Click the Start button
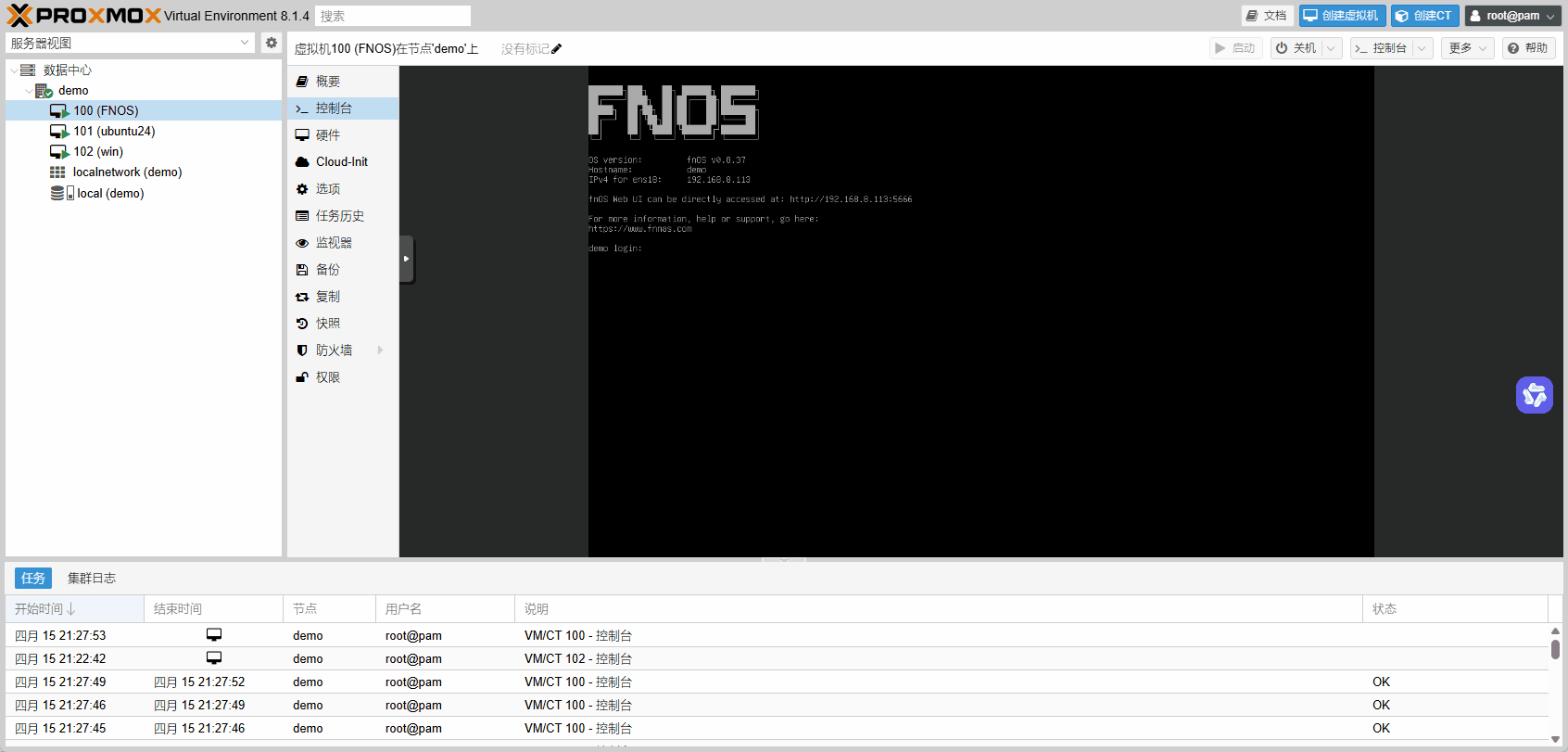This screenshot has height=752, width=1568. pyautogui.click(x=1236, y=48)
